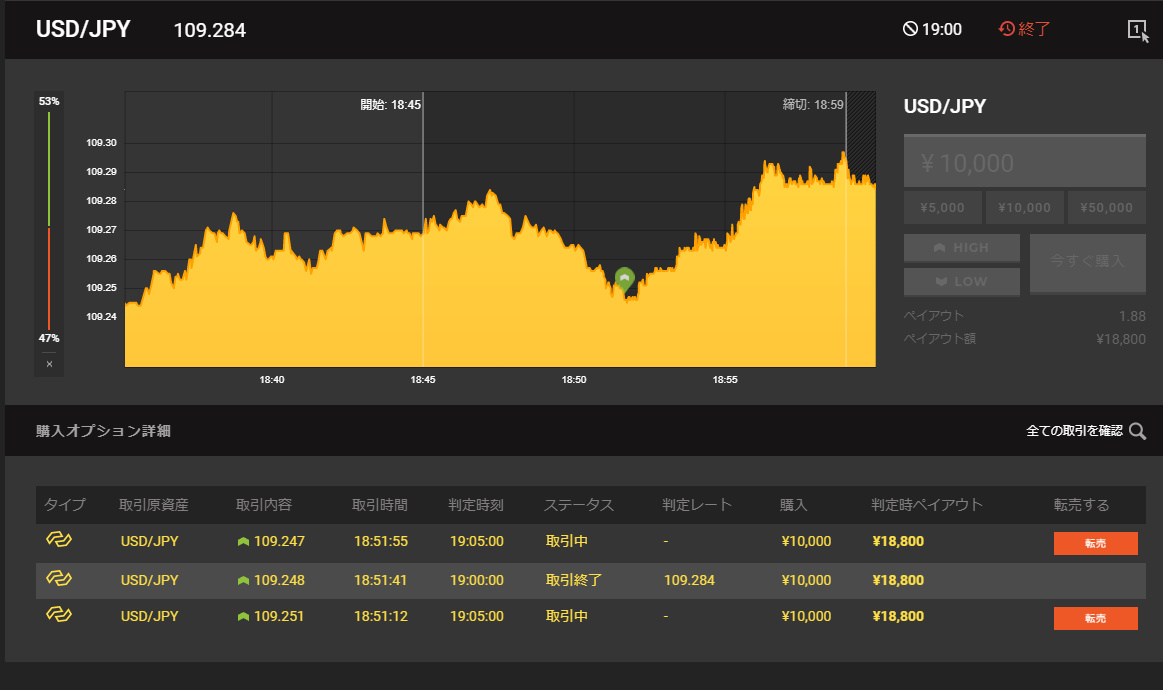Open the 全ての取引を確認 link
This screenshot has width=1163, height=690.
(x=1074, y=431)
